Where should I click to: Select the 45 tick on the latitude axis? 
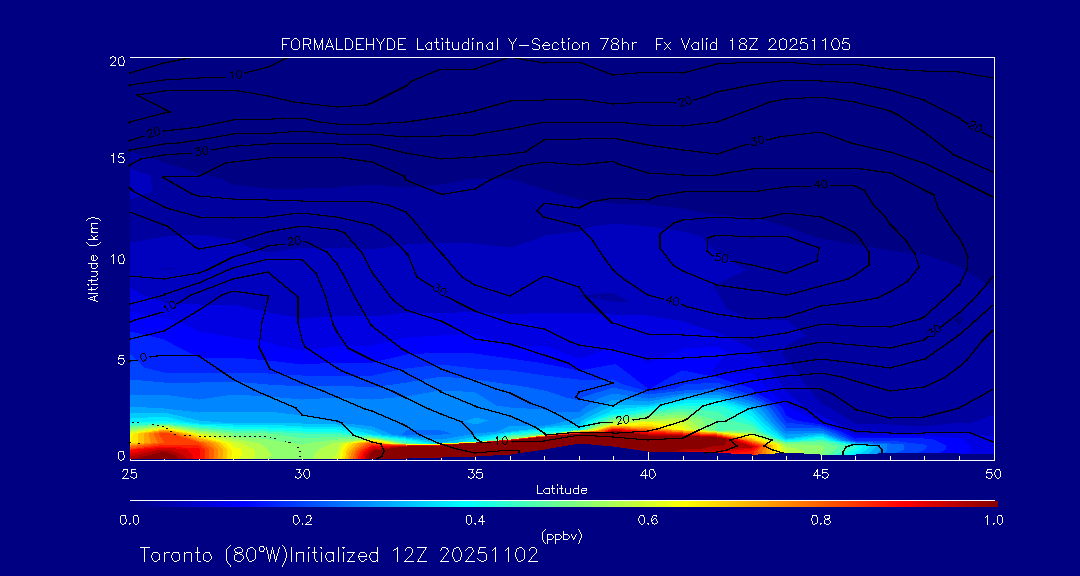[x=821, y=472]
